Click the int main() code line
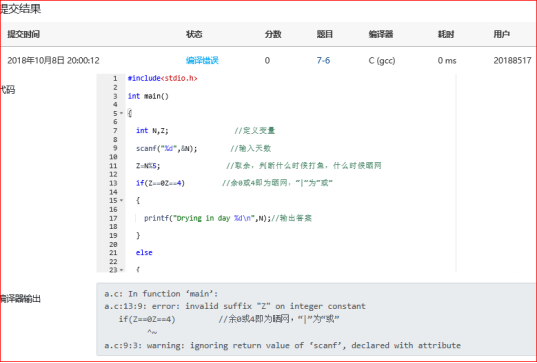This screenshot has height=363, width=537. [148, 96]
